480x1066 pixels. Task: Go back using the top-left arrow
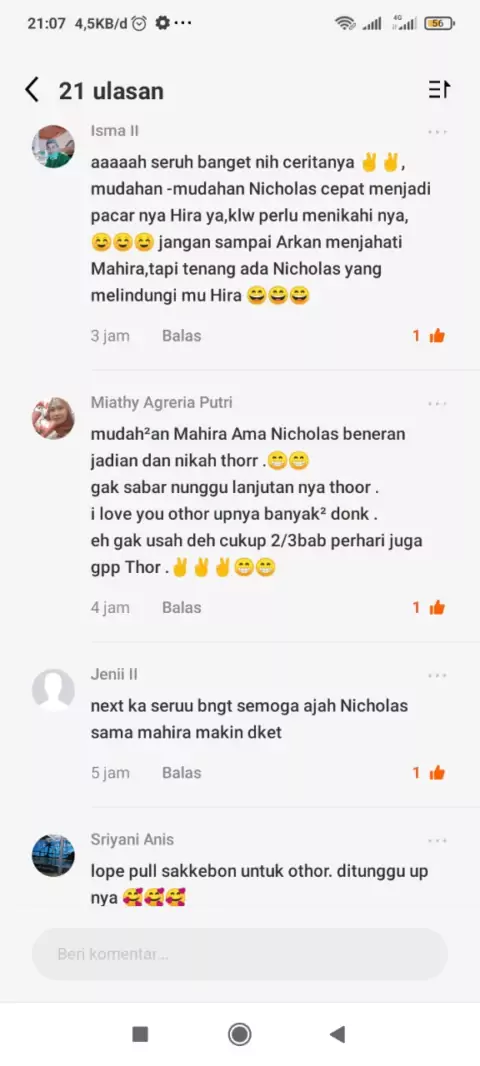32,90
